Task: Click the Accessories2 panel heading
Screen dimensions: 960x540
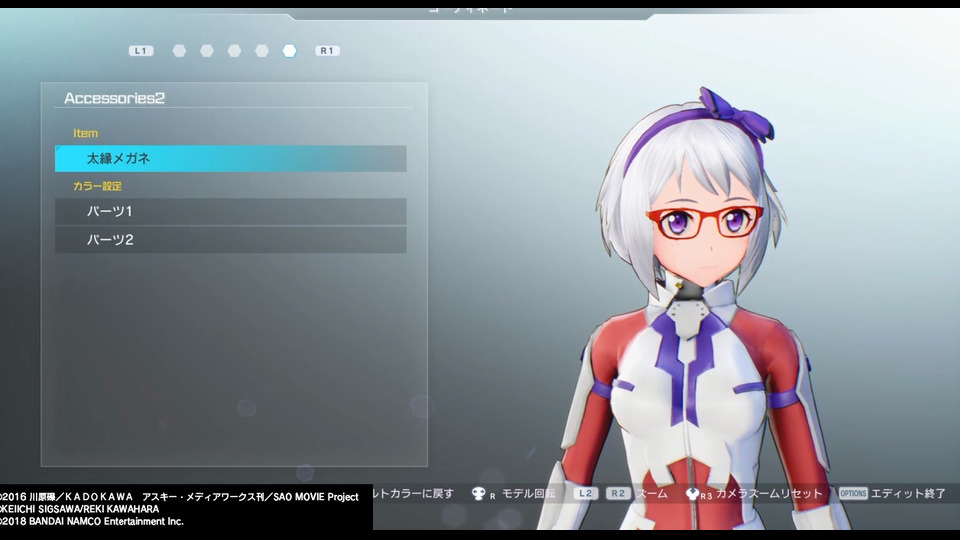Action: click(114, 98)
